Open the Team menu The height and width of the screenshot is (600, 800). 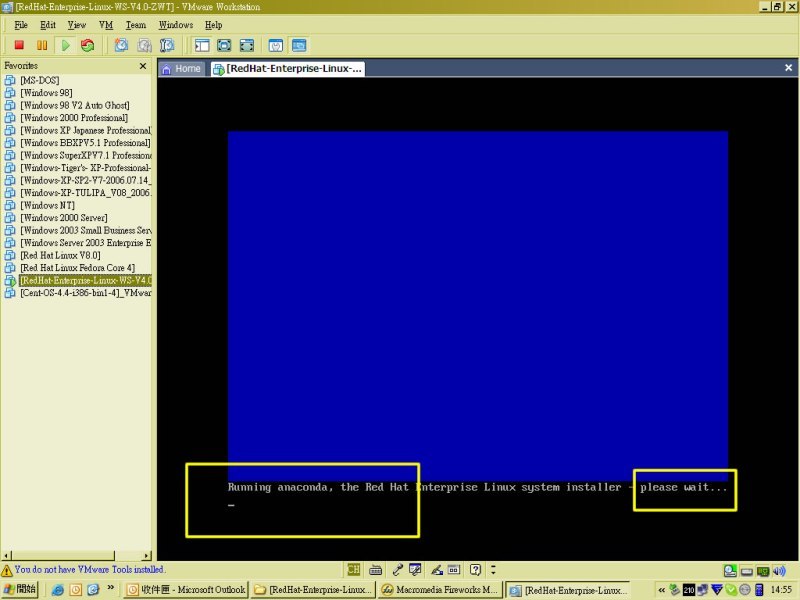point(136,25)
